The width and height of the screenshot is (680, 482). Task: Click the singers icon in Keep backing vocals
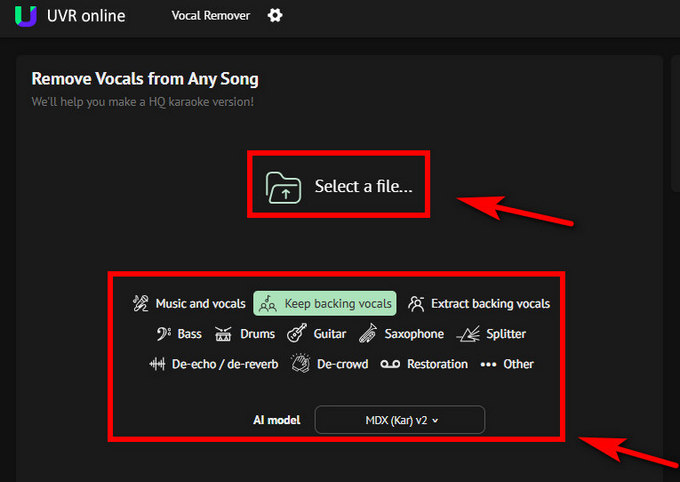267,304
